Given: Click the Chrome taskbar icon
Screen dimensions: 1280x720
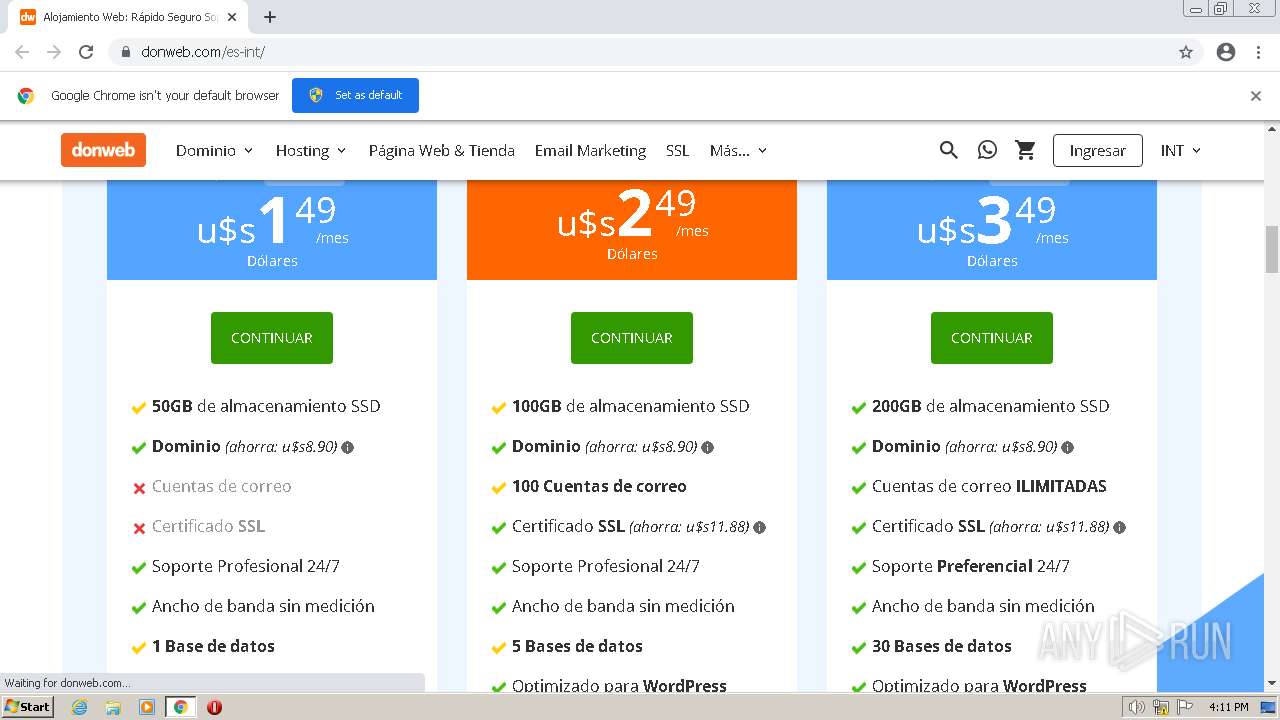Looking at the screenshot, I should point(181,707).
